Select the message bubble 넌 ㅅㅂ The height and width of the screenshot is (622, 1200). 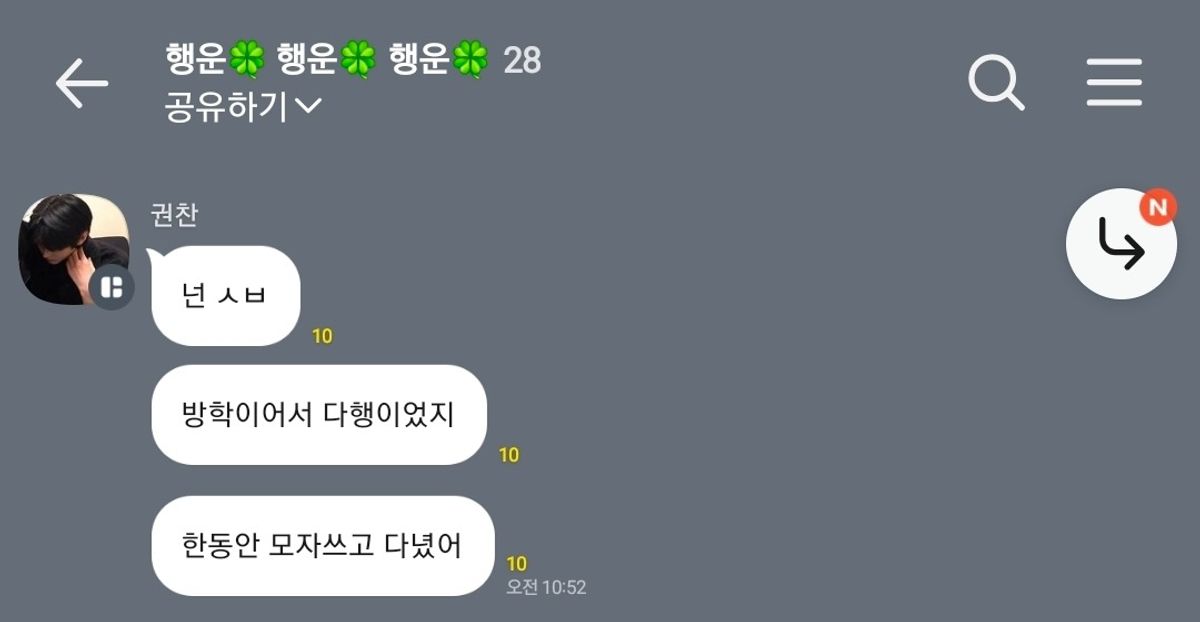(x=226, y=296)
